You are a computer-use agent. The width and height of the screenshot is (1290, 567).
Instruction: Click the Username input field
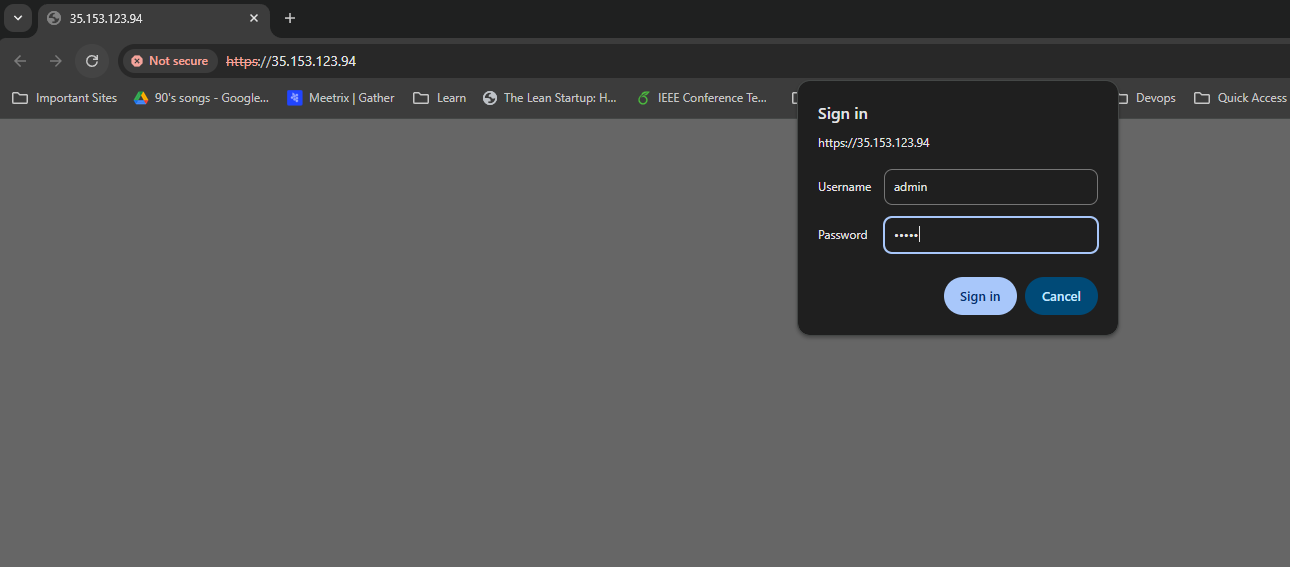point(990,187)
